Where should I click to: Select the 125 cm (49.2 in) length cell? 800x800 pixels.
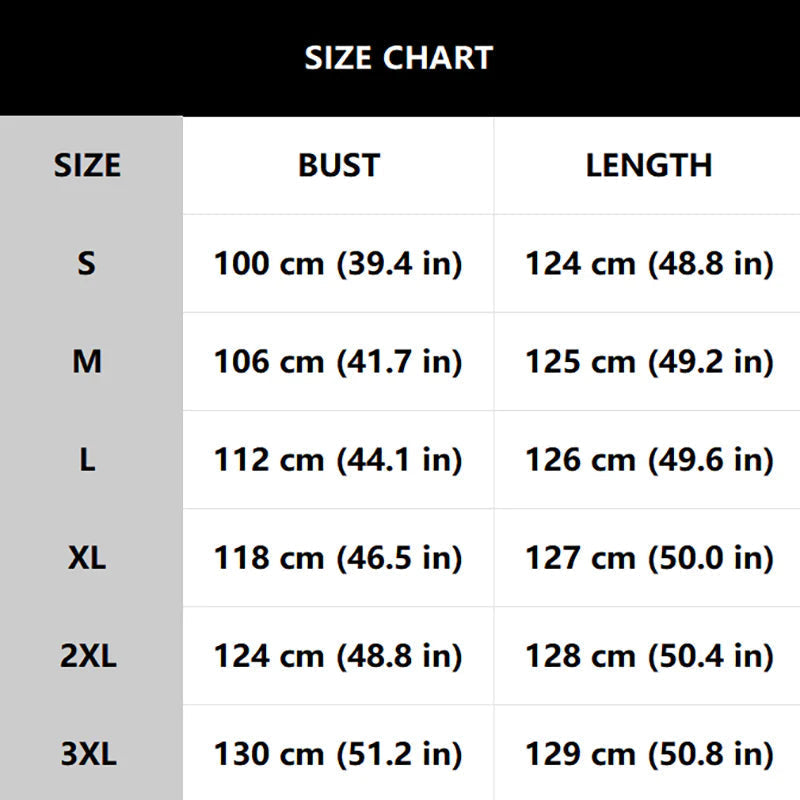click(648, 362)
